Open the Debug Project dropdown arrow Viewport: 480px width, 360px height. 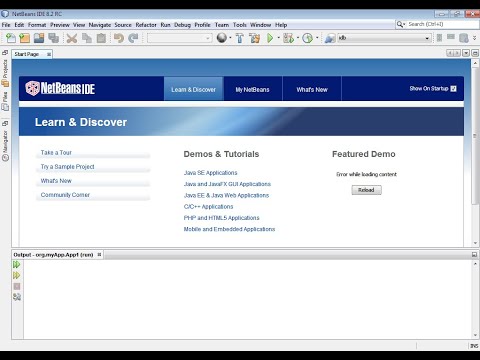click(298, 38)
